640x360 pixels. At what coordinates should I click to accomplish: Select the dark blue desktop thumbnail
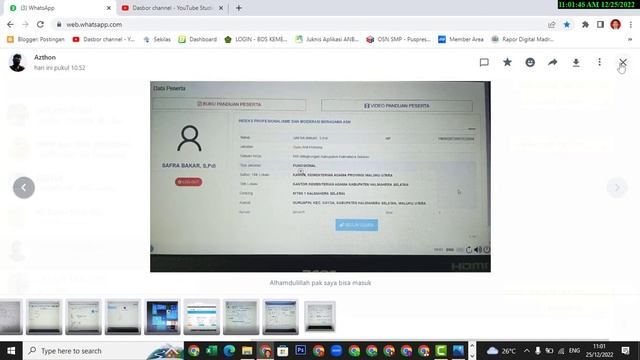162,317
